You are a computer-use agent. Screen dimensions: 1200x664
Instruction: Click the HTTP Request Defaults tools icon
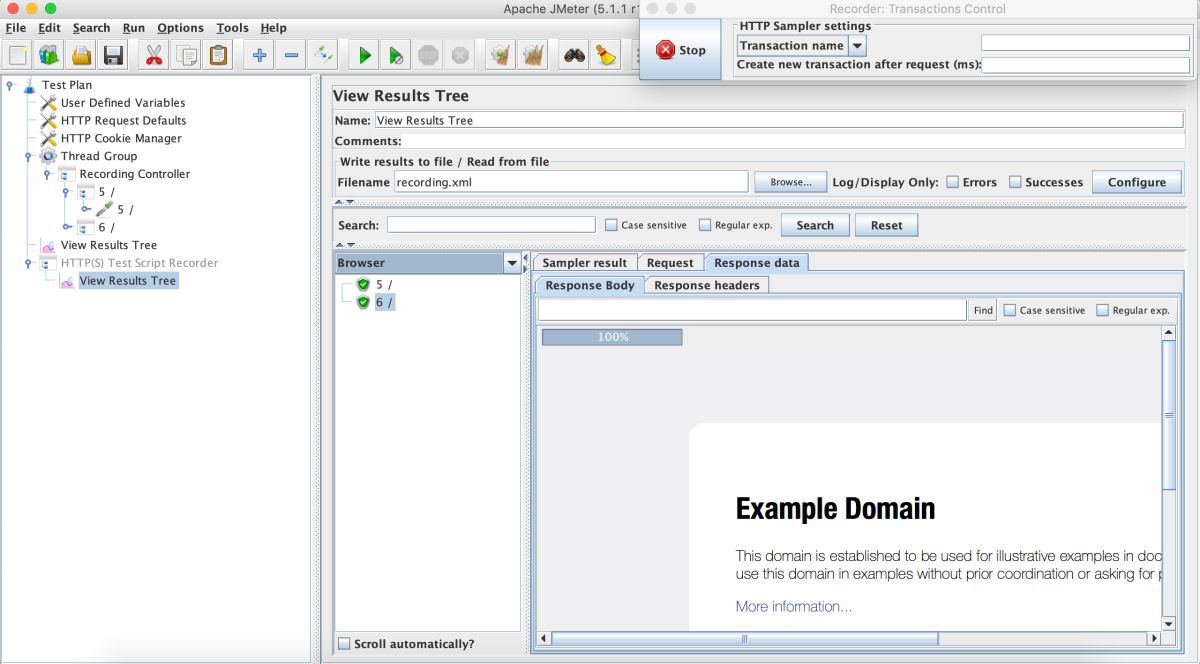pyautogui.click(x=48, y=121)
